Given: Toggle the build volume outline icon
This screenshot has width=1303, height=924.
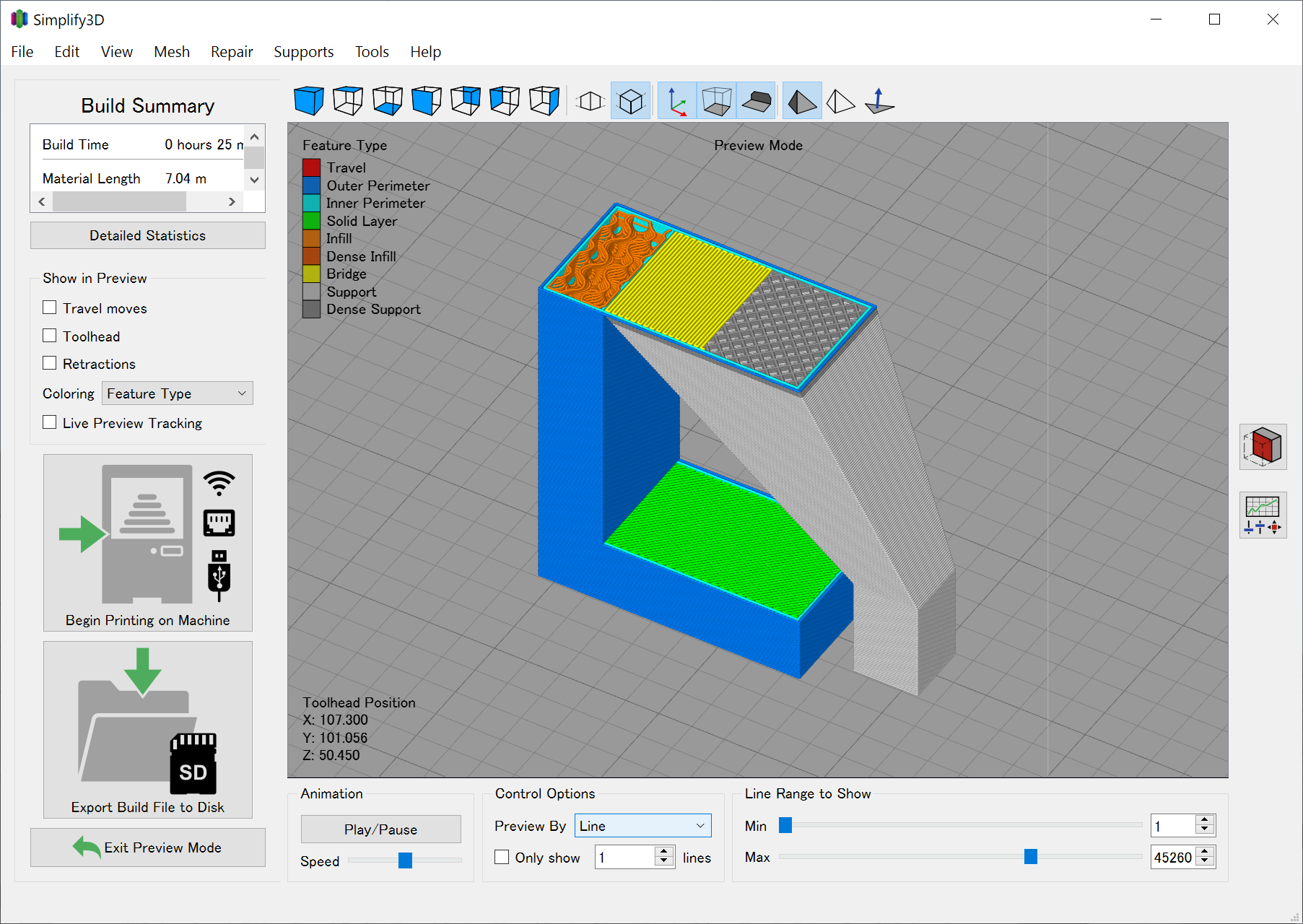Looking at the screenshot, I should click(x=717, y=101).
